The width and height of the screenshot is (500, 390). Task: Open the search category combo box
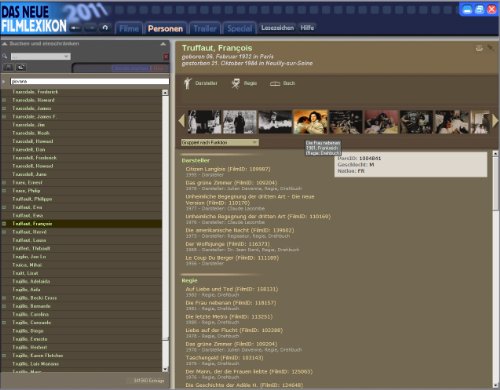41,57
